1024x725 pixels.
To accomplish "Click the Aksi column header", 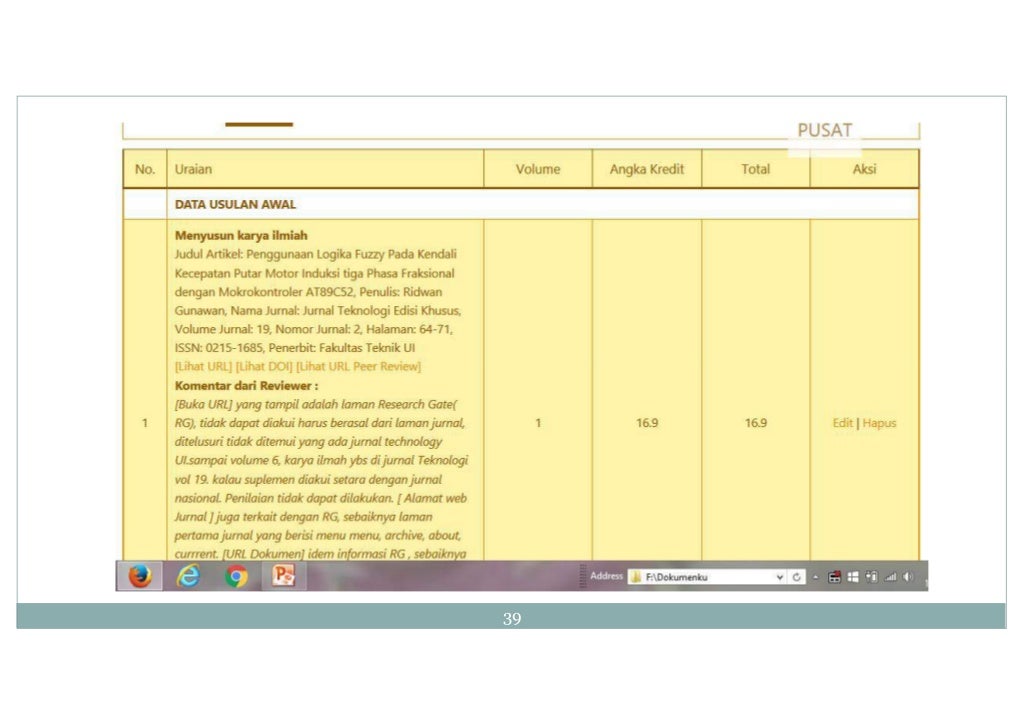I will [864, 169].
